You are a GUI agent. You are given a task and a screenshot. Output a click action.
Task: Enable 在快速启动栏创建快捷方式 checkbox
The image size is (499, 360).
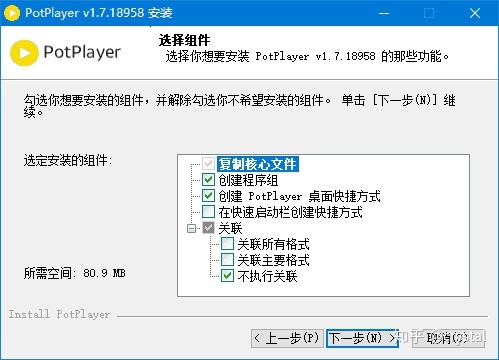click(208, 211)
